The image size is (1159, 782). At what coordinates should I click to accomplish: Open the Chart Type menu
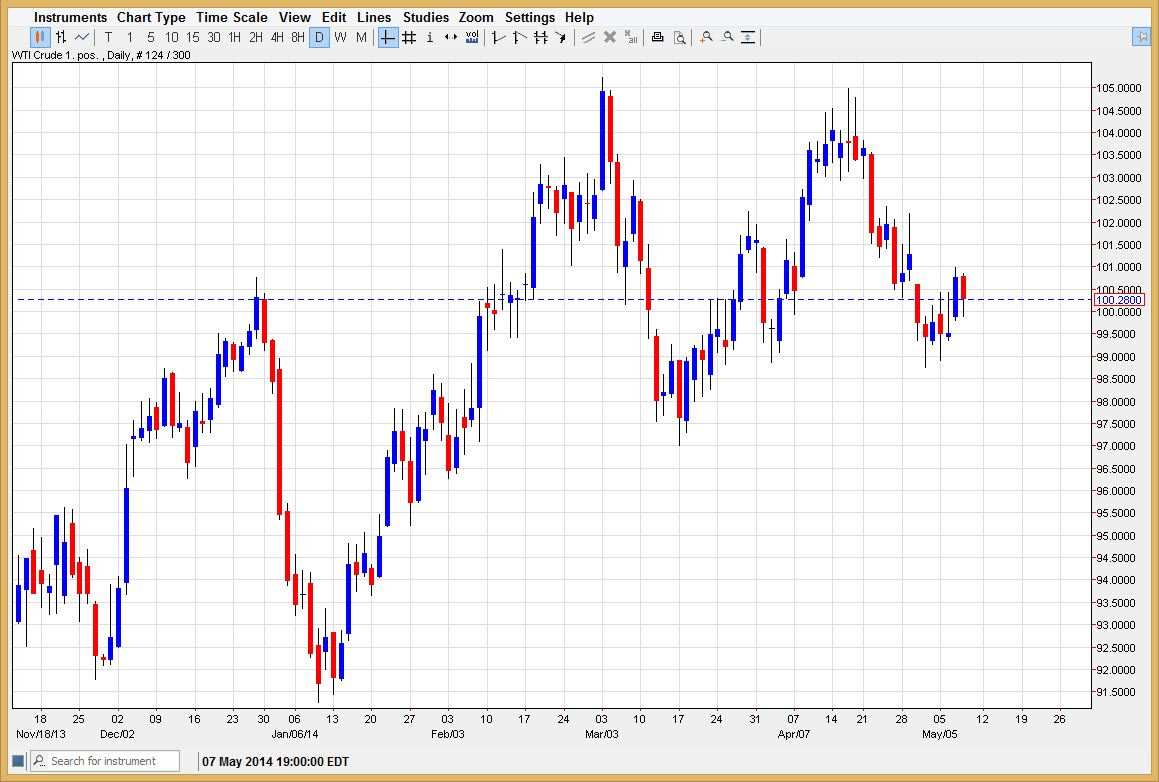click(151, 17)
